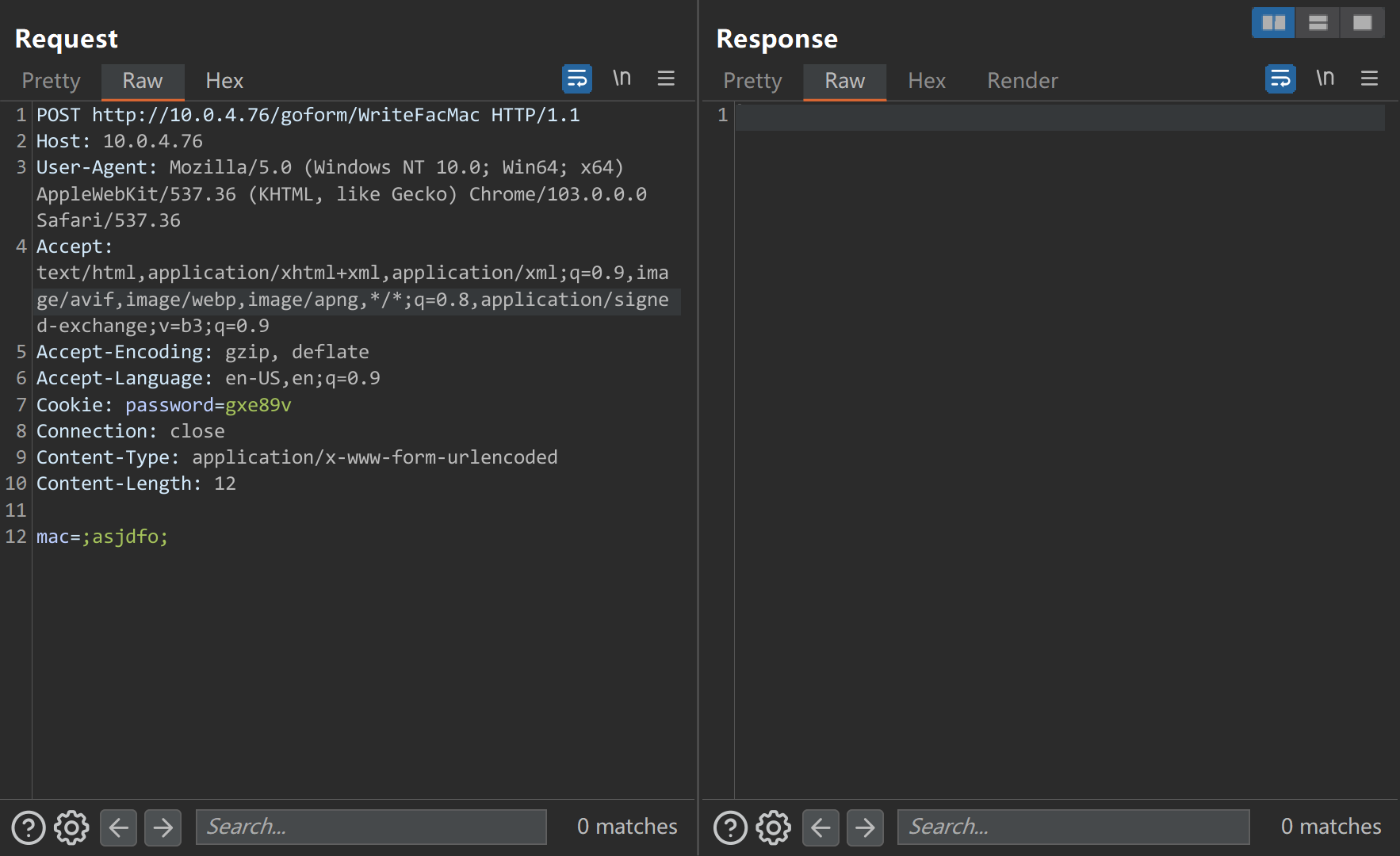Click the Content-Type header line
The width and height of the screenshot is (1400, 856).
(x=297, y=457)
